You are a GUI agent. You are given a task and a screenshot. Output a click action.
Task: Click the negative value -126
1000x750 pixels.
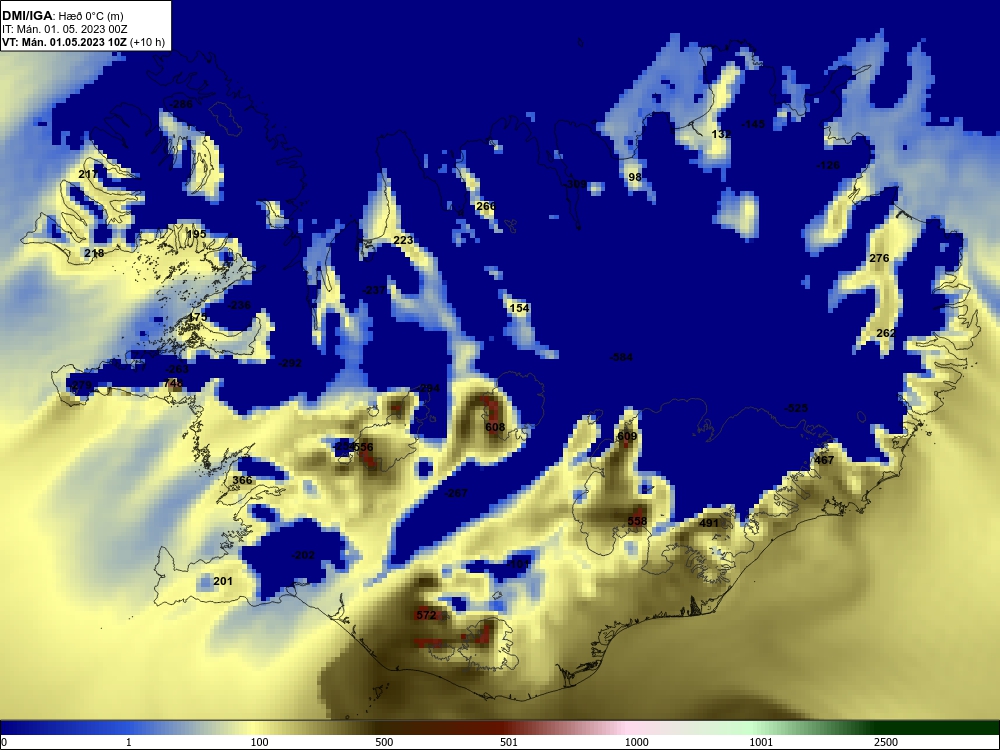click(828, 165)
